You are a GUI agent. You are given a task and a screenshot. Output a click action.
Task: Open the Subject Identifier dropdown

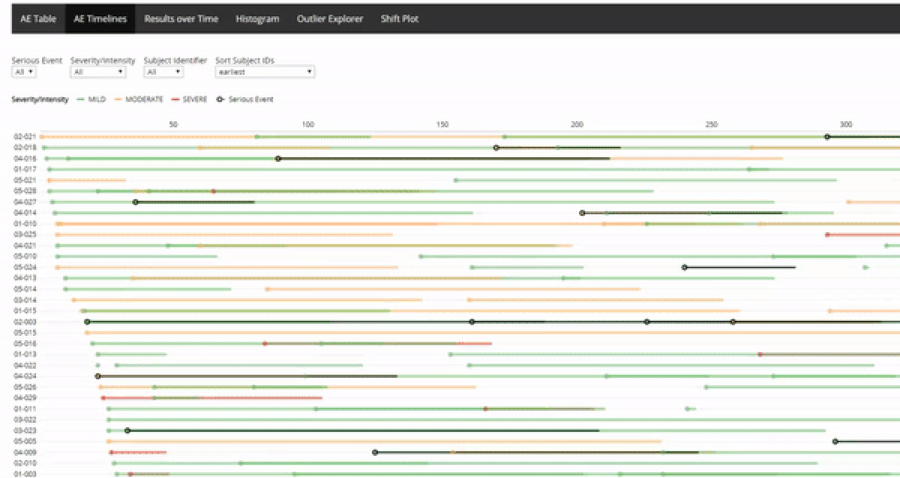[164, 72]
